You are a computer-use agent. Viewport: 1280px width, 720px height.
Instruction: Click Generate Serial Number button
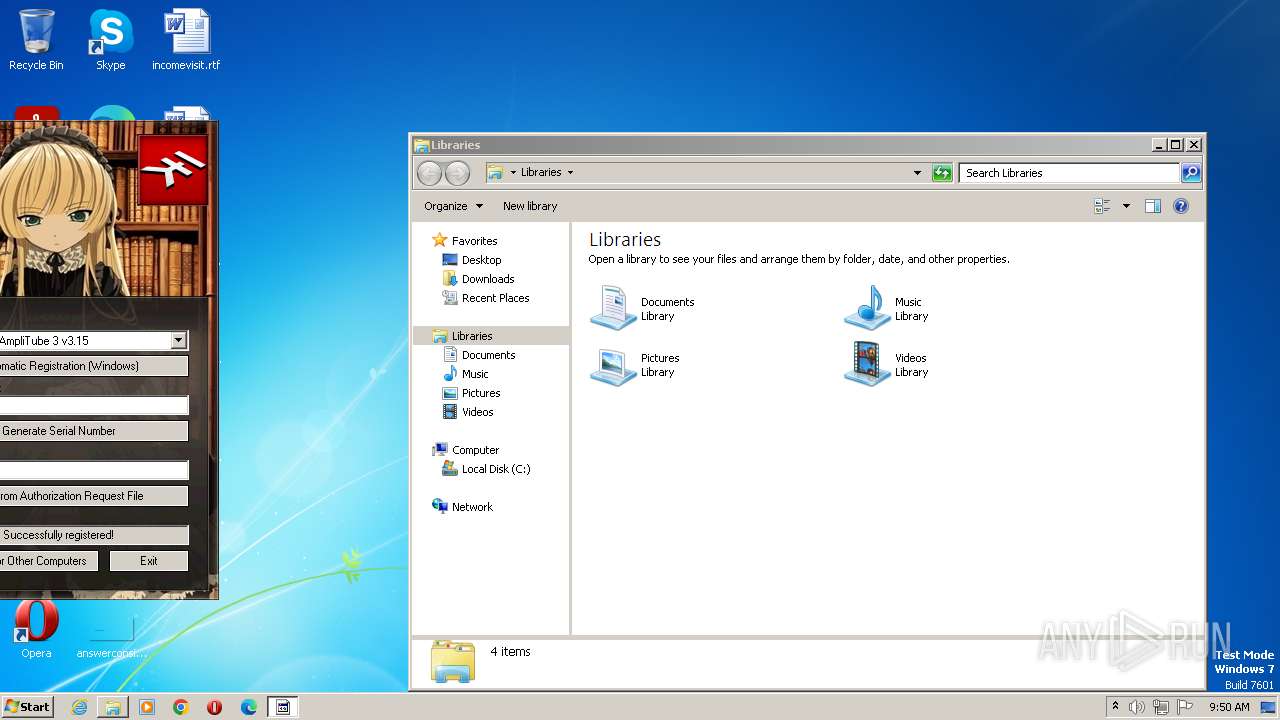[x=94, y=431]
